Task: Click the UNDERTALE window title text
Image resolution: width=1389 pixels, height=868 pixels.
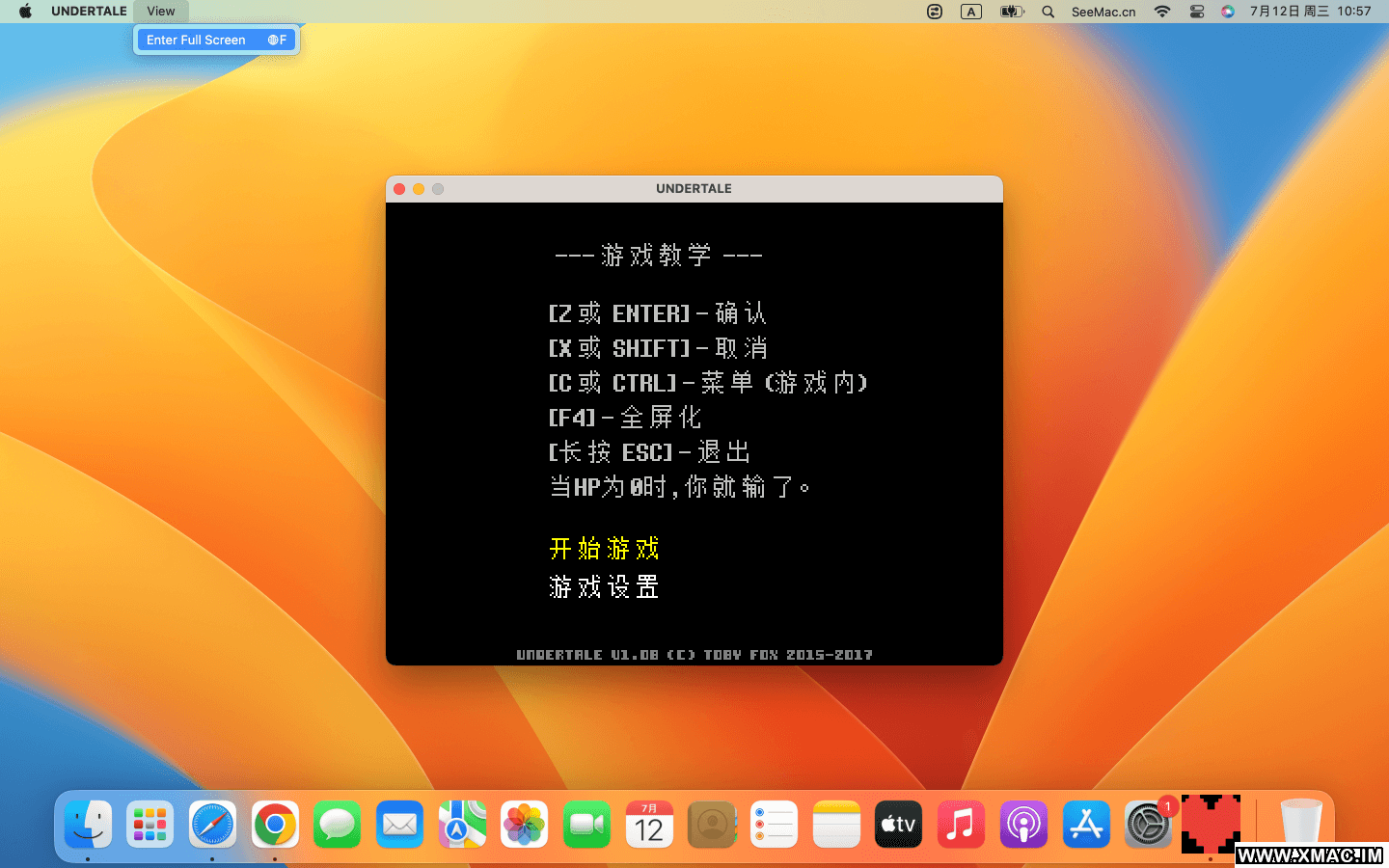Action: 694,189
